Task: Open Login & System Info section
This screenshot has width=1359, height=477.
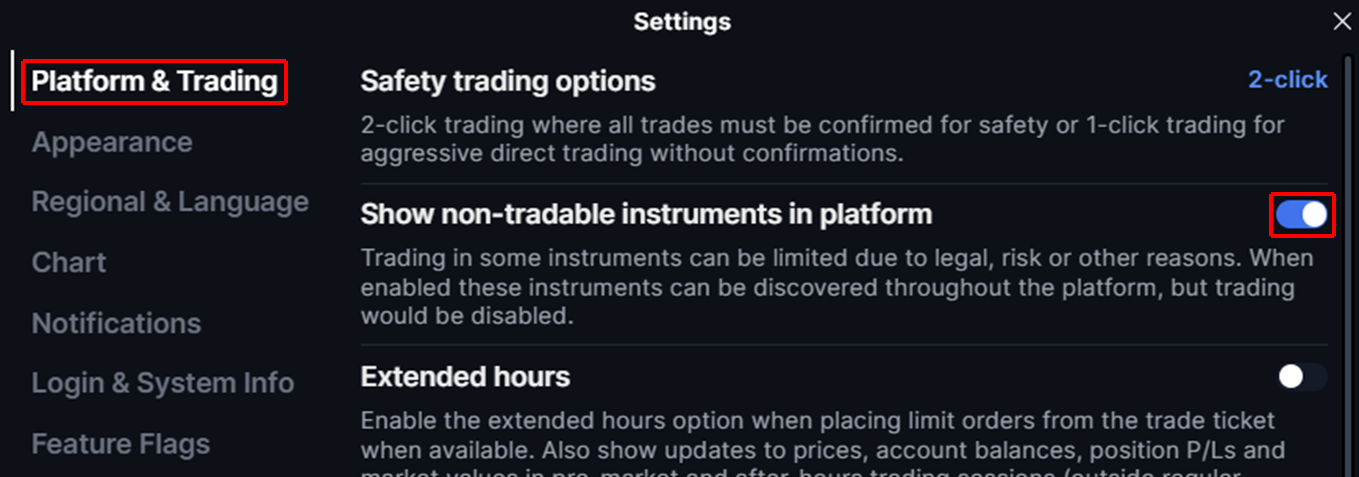Action: pyautogui.click(x=163, y=383)
